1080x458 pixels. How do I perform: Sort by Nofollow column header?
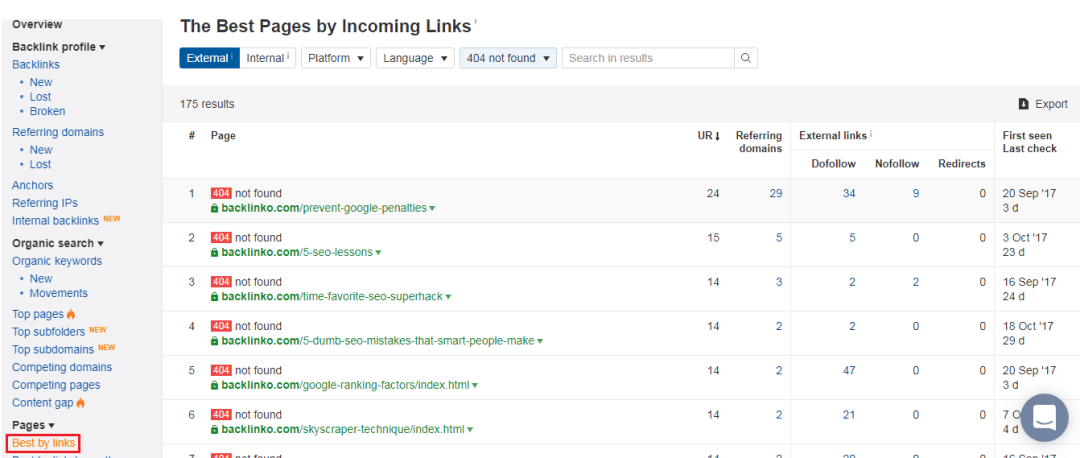click(x=897, y=164)
